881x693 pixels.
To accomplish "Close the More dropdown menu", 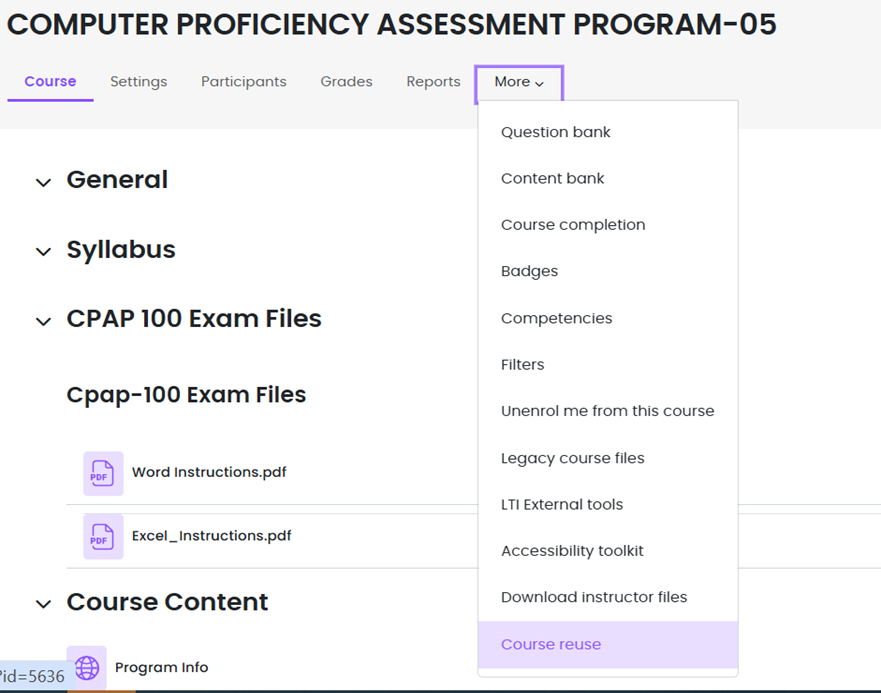I will 519,83.
